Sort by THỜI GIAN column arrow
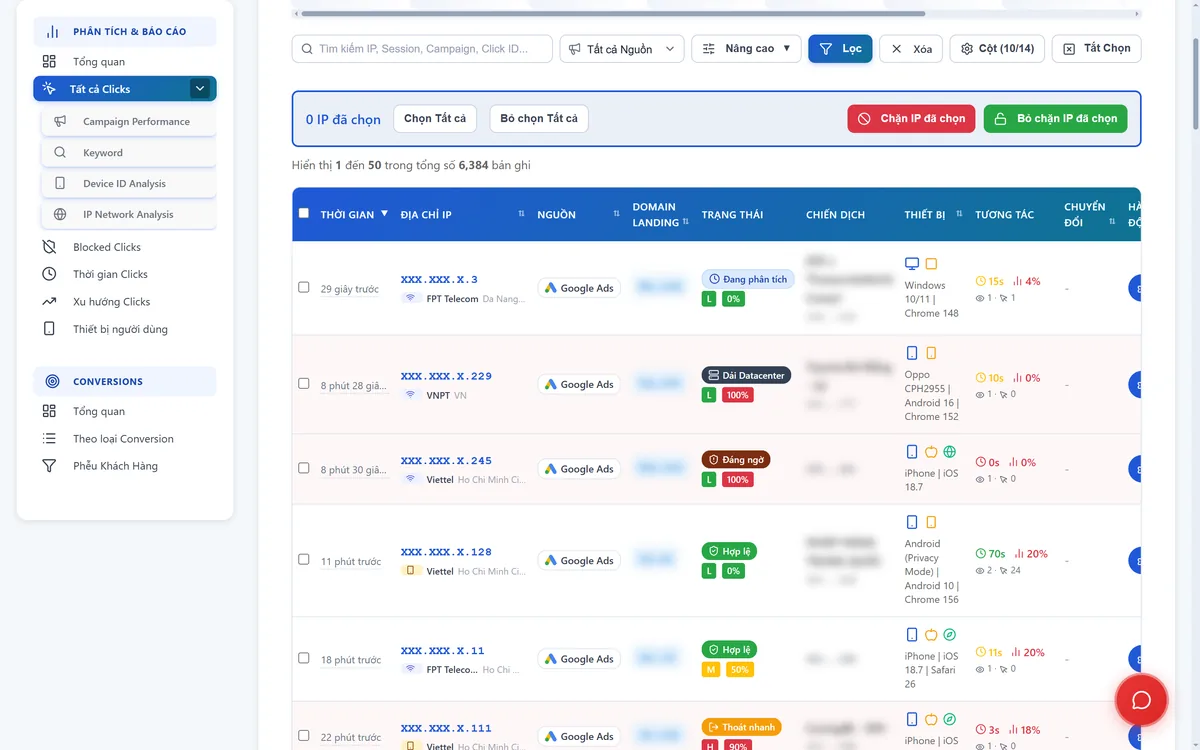 point(385,213)
